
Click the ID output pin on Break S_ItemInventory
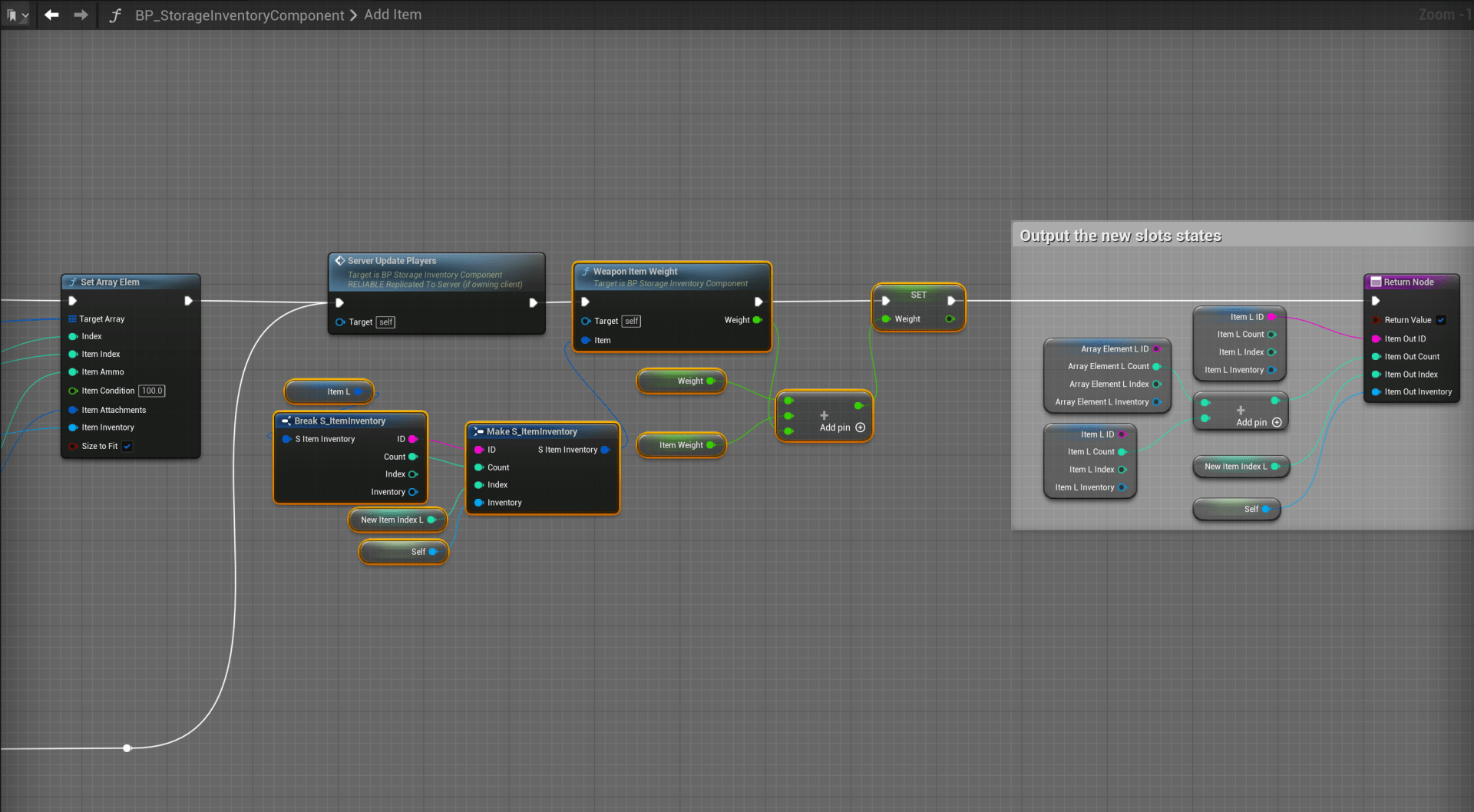(x=413, y=439)
